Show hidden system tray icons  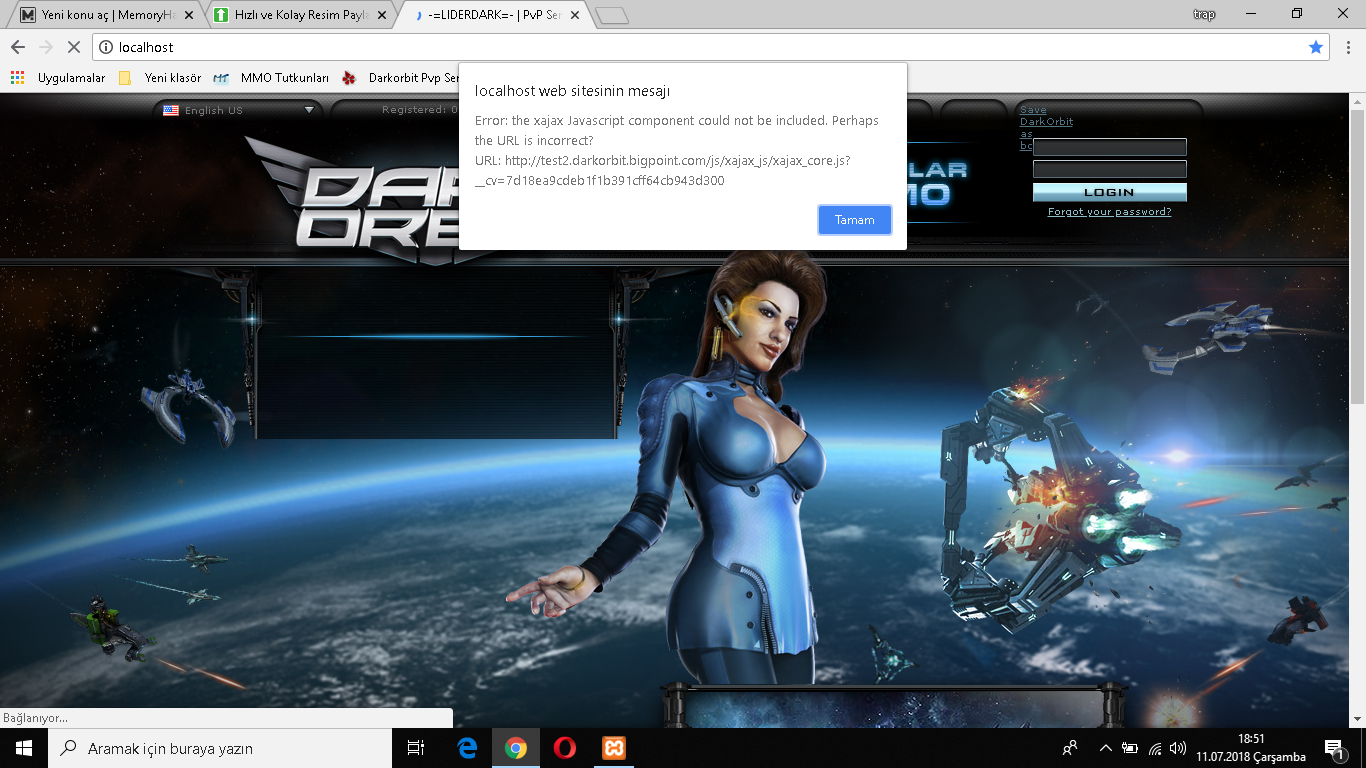coord(1105,748)
